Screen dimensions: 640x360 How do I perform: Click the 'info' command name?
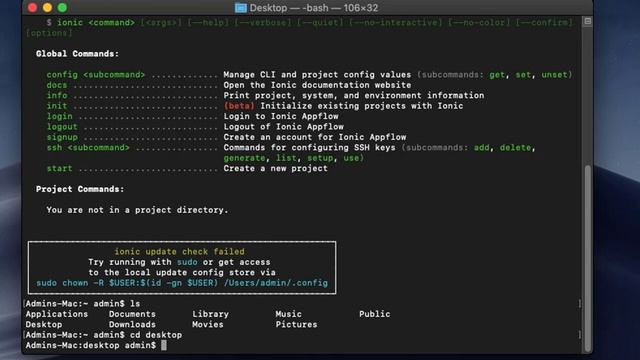point(57,96)
